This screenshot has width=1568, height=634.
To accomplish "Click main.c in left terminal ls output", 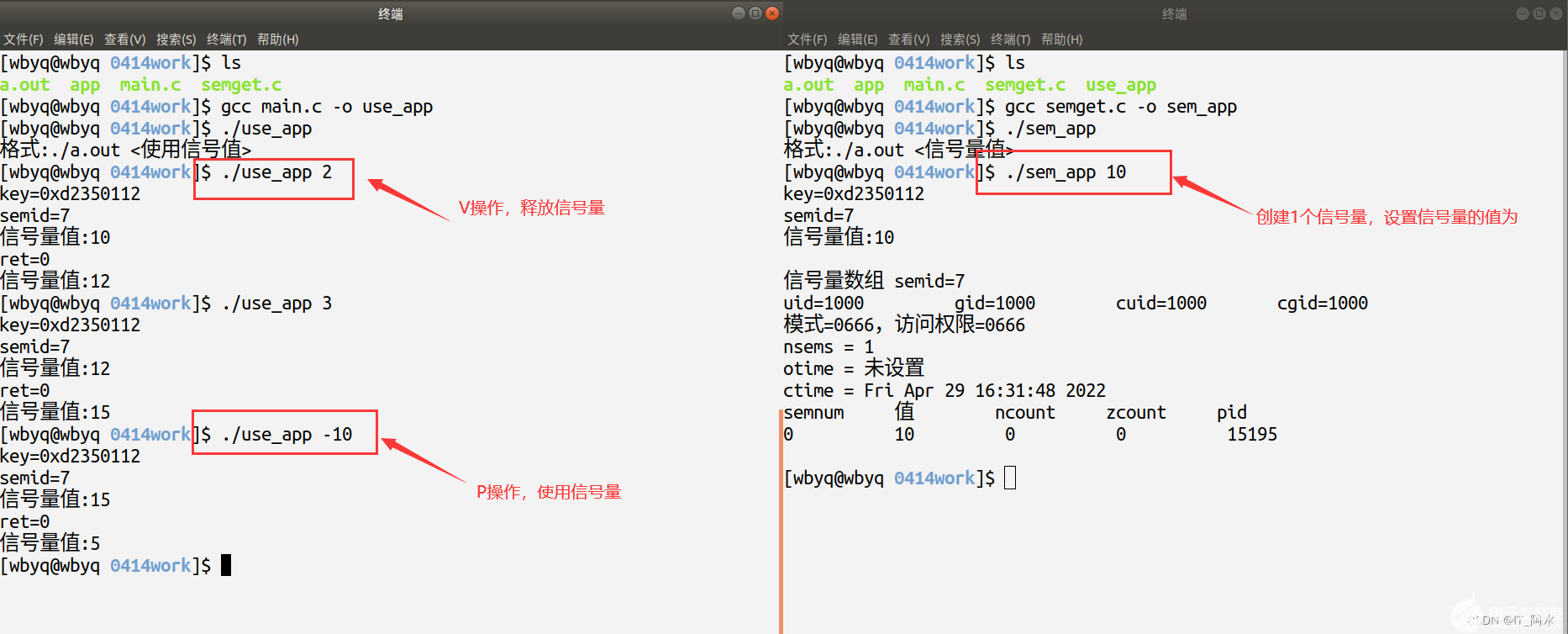I will click(150, 85).
